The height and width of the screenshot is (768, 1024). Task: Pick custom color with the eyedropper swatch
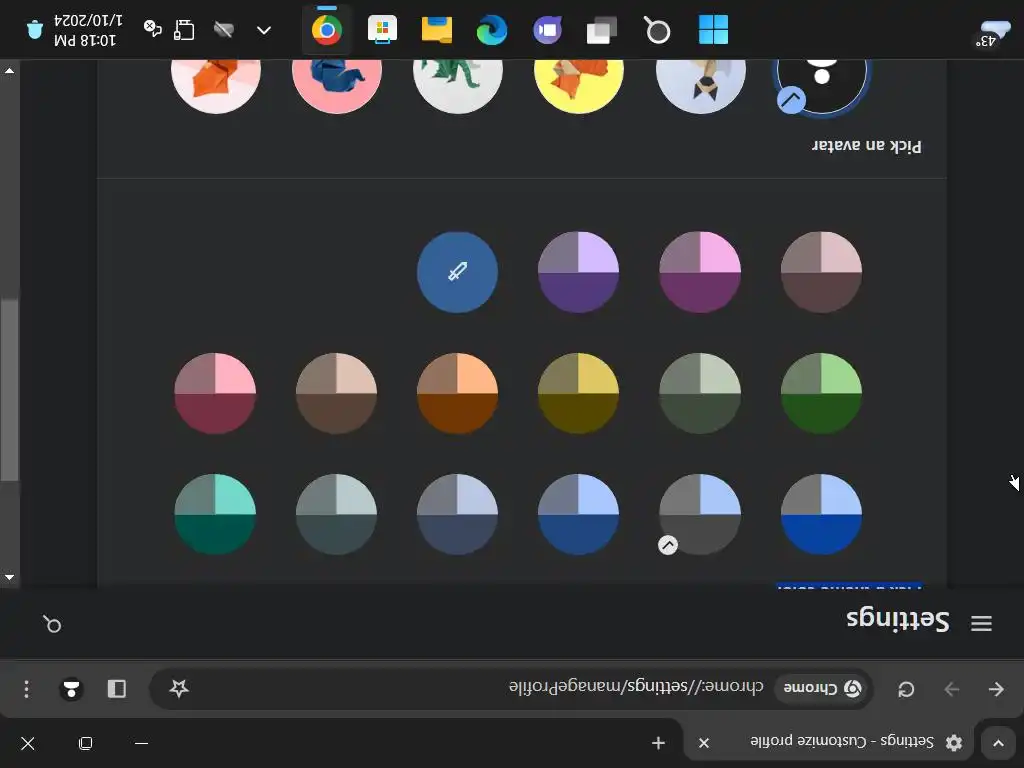457,272
